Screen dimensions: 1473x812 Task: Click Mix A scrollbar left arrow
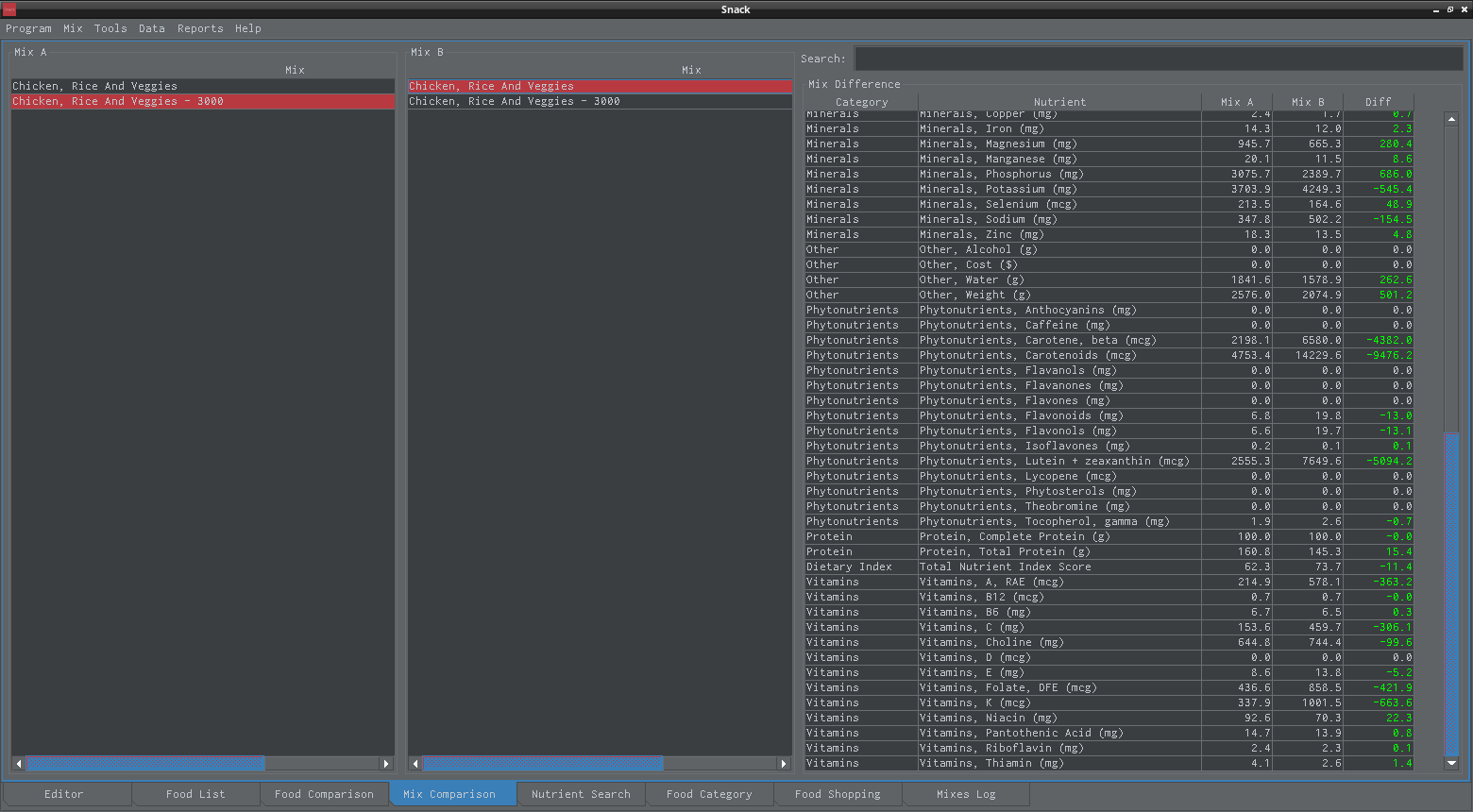click(19, 763)
